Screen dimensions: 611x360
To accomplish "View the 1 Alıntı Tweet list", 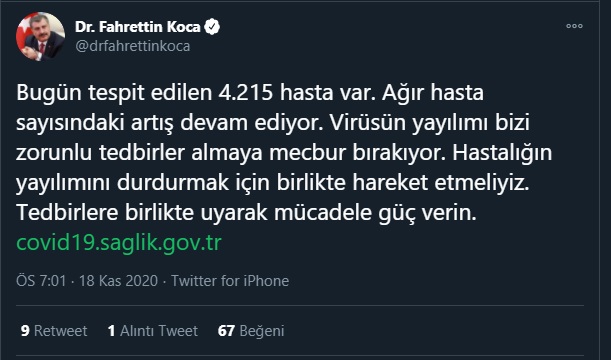I will [x=153, y=331].
